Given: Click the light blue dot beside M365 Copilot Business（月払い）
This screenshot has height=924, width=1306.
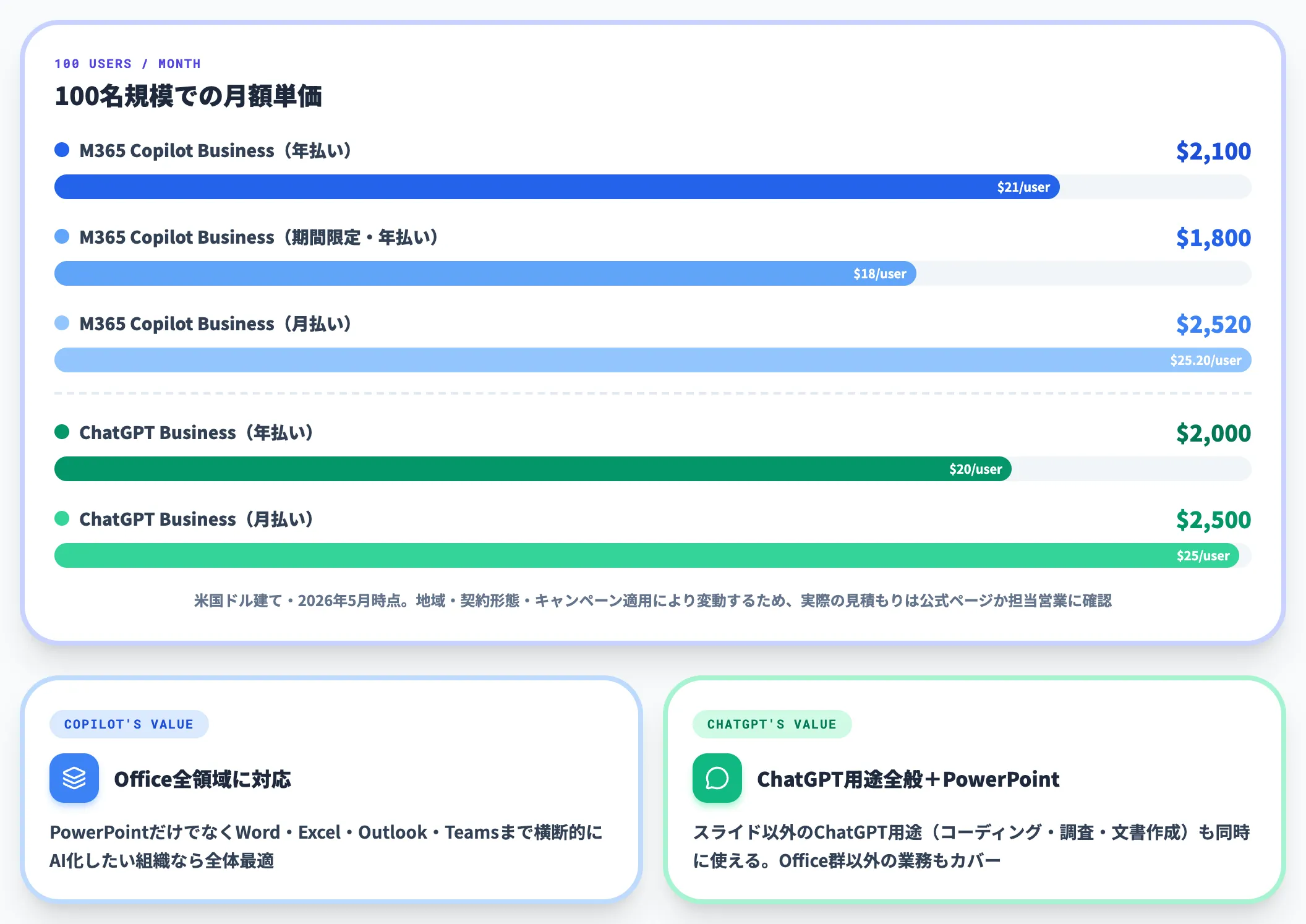Looking at the screenshot, I should [x=62, y=323].
